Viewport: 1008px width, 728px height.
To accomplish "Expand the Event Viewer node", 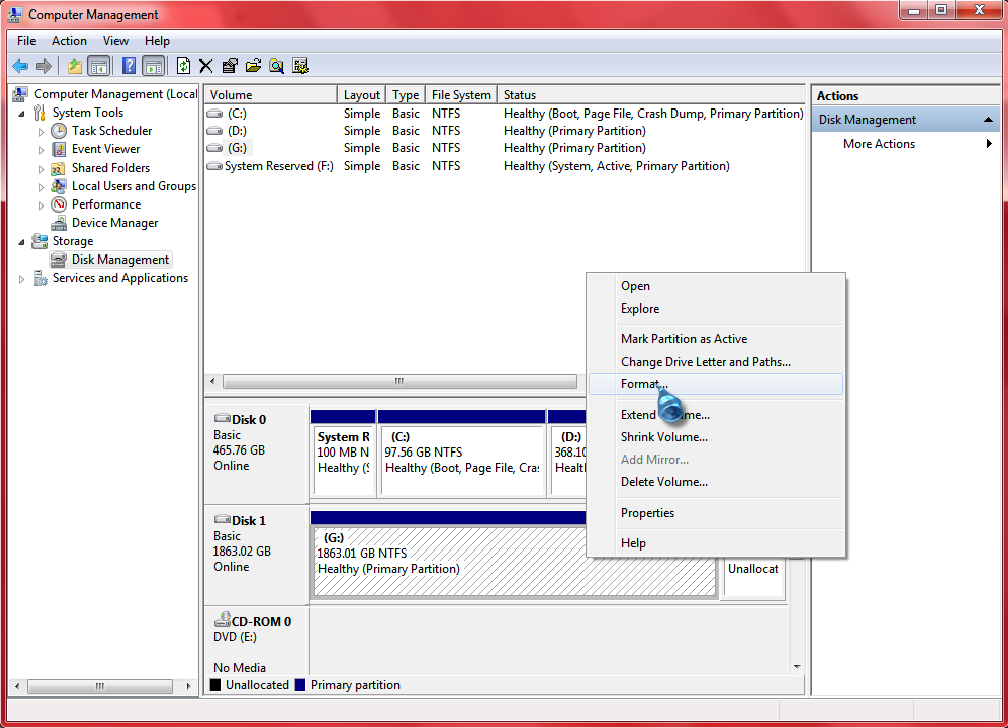I will point(41,150).
